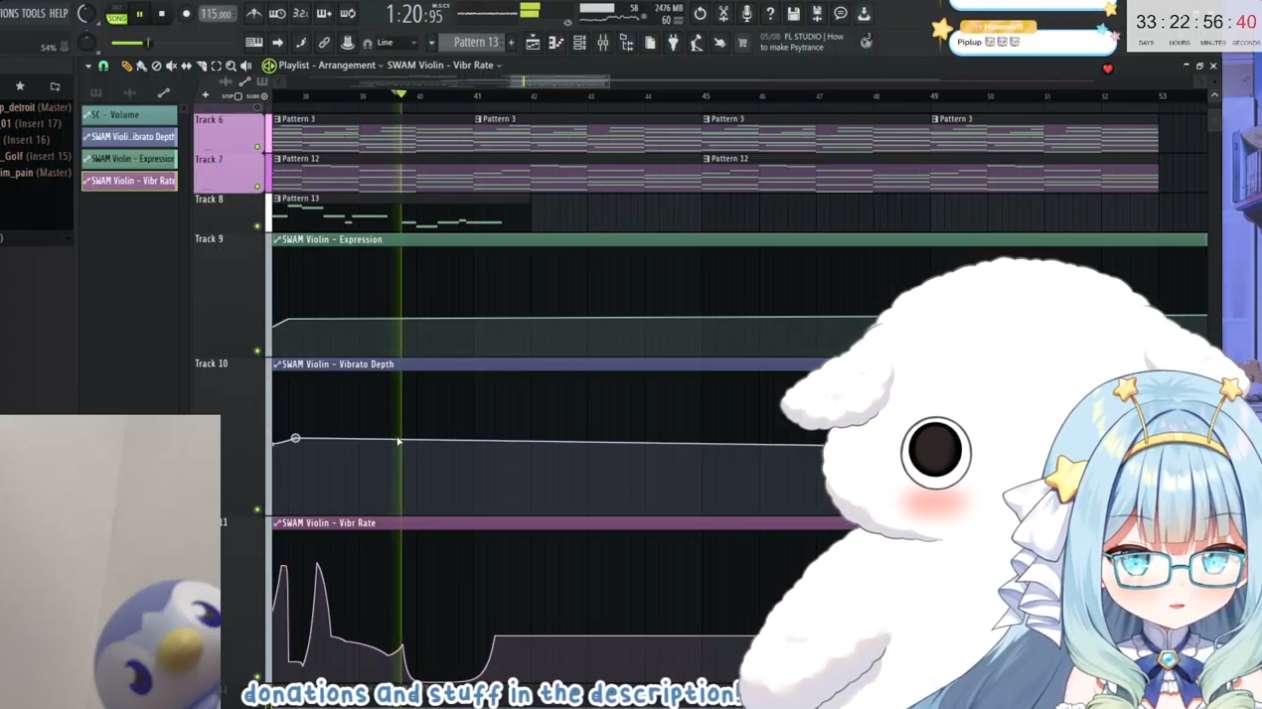
Task: Select 'SC - Volume' in the picker
Action: [130, 115]
